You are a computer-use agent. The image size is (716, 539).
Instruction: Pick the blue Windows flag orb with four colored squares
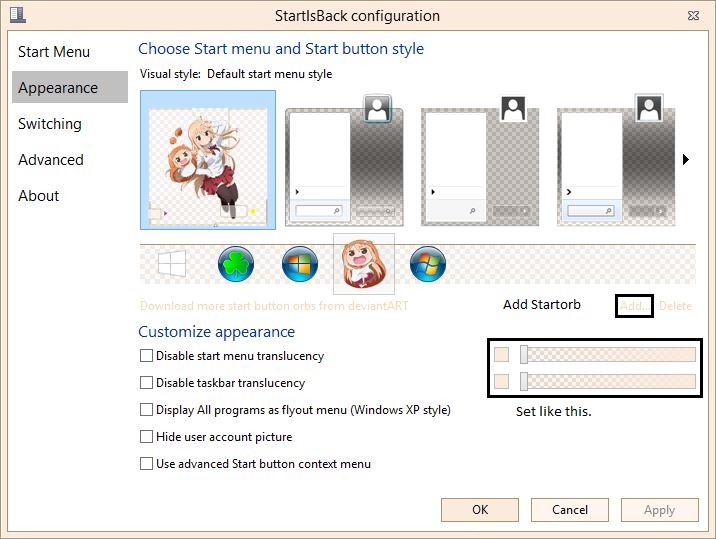(300, 264)
